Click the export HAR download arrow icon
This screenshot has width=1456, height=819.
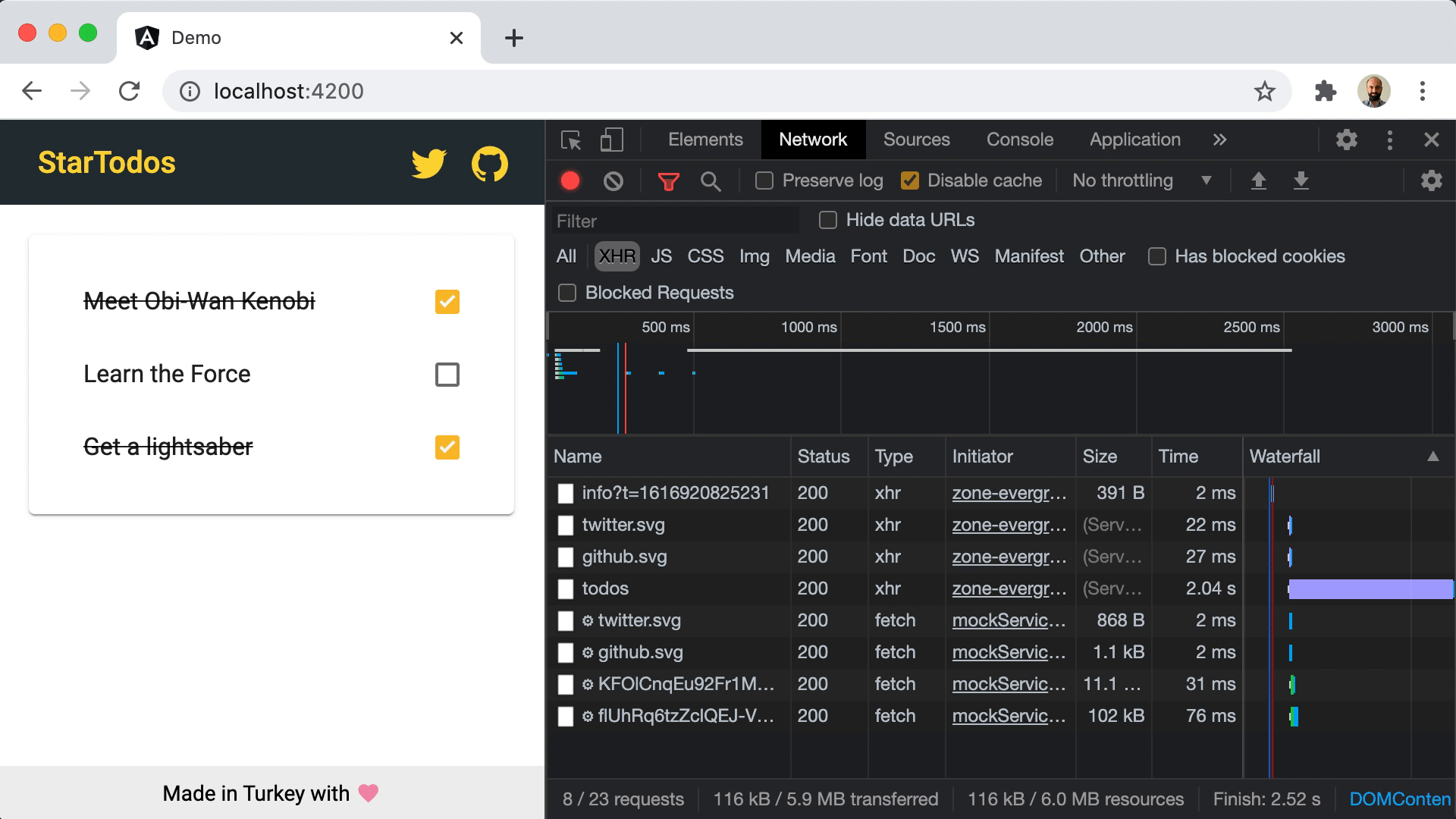[1301, 180]
